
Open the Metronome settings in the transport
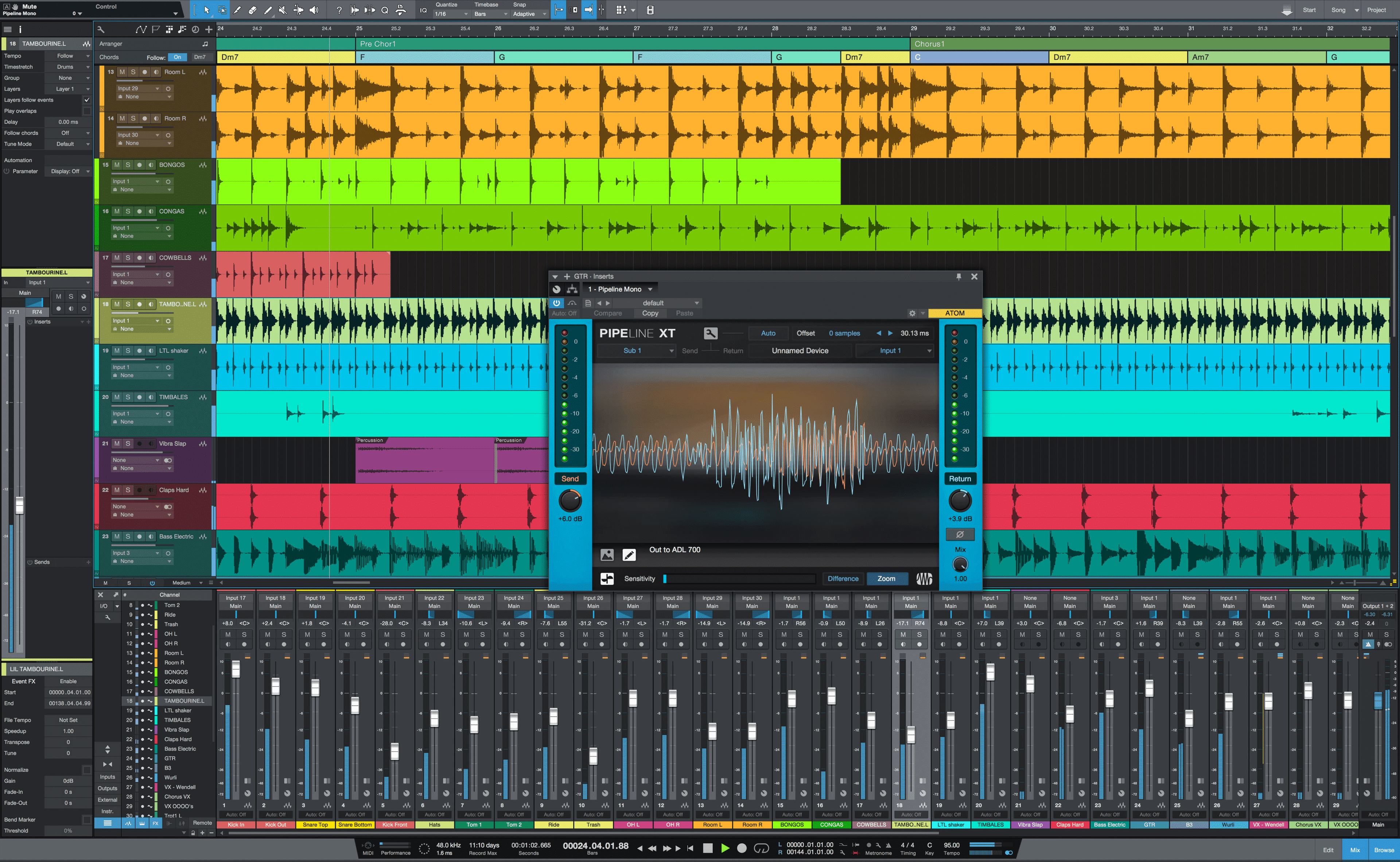tap(878, 846)
